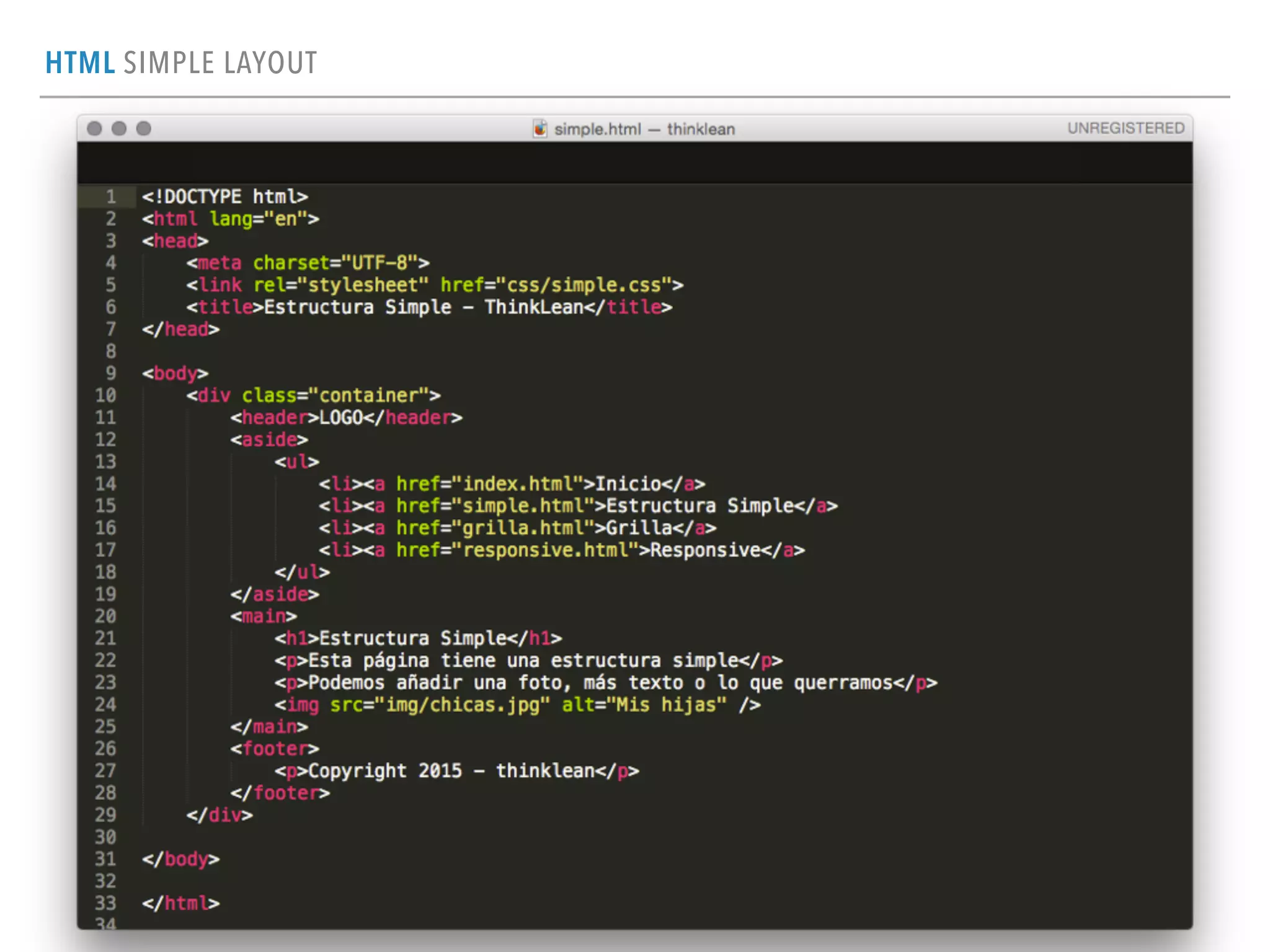Click the closing </div> tag
This screenshot has height=952, width=1270.
[220, 815]
